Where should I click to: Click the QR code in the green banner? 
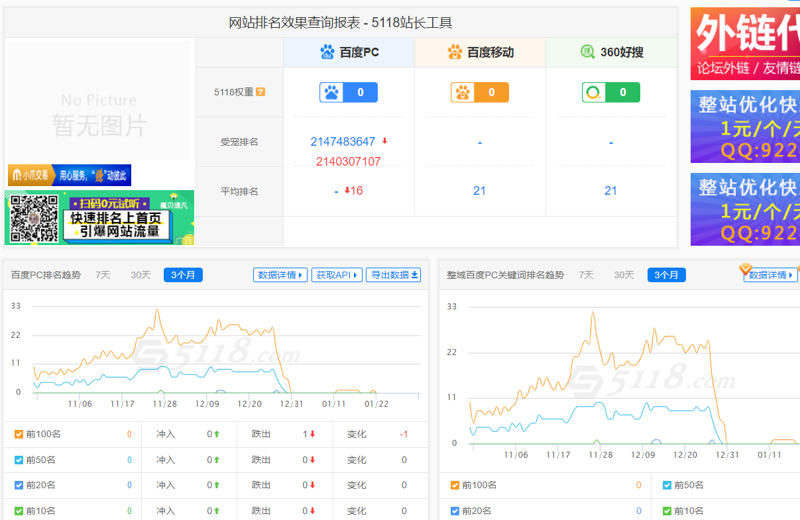tap(34, 218)
